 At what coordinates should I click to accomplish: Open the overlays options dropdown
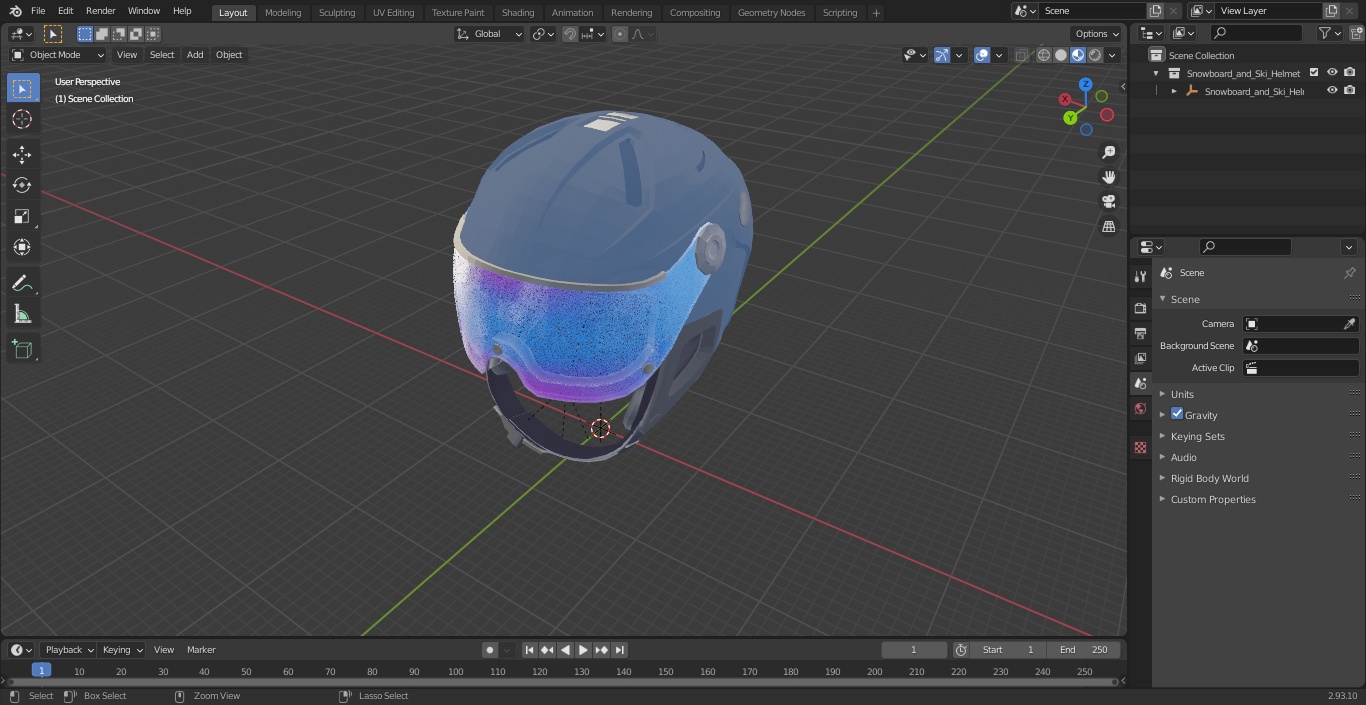pos(999,55)
